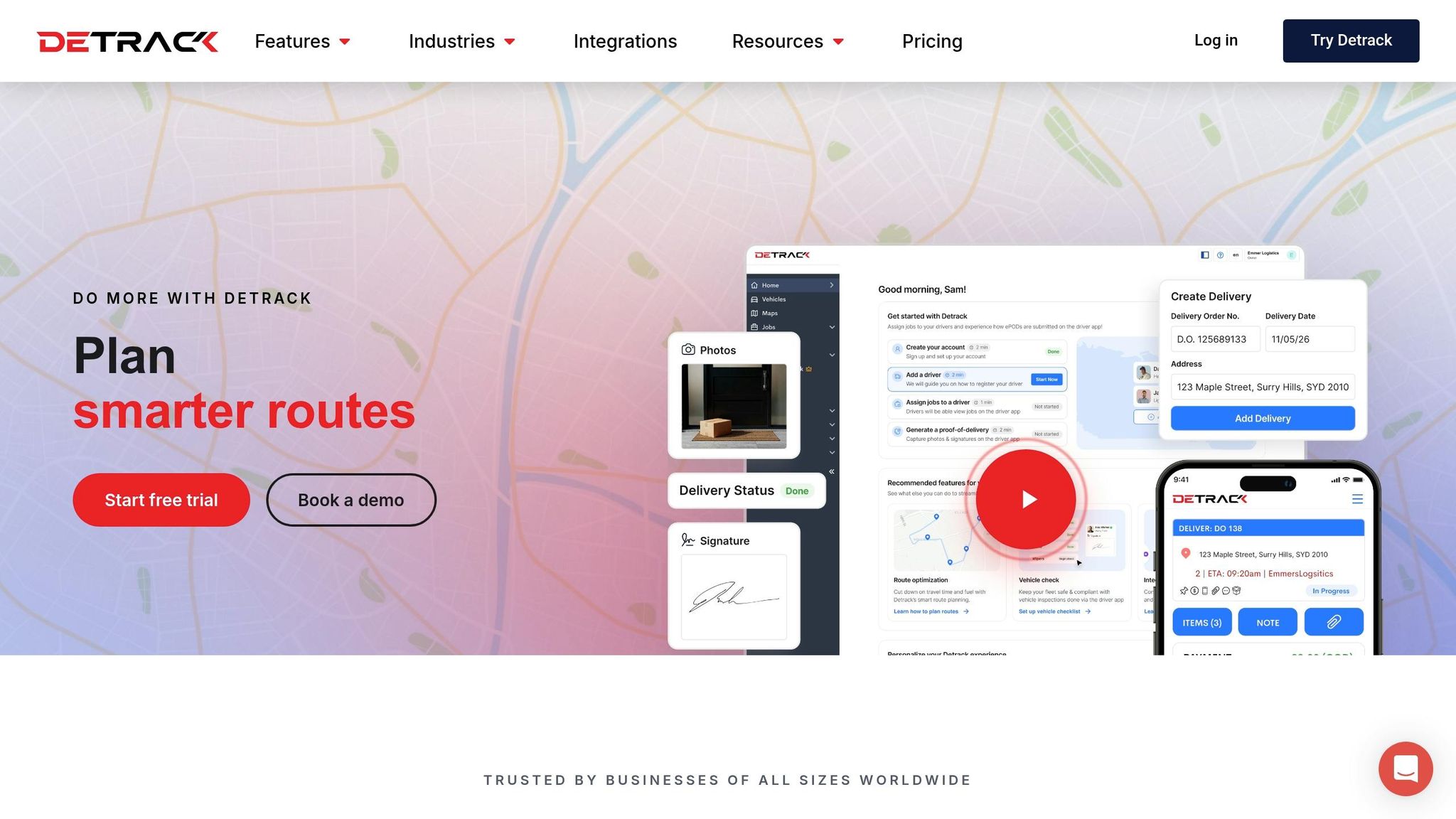Click the signature icon in the Signature card
1456x819 pixels.
687,540
